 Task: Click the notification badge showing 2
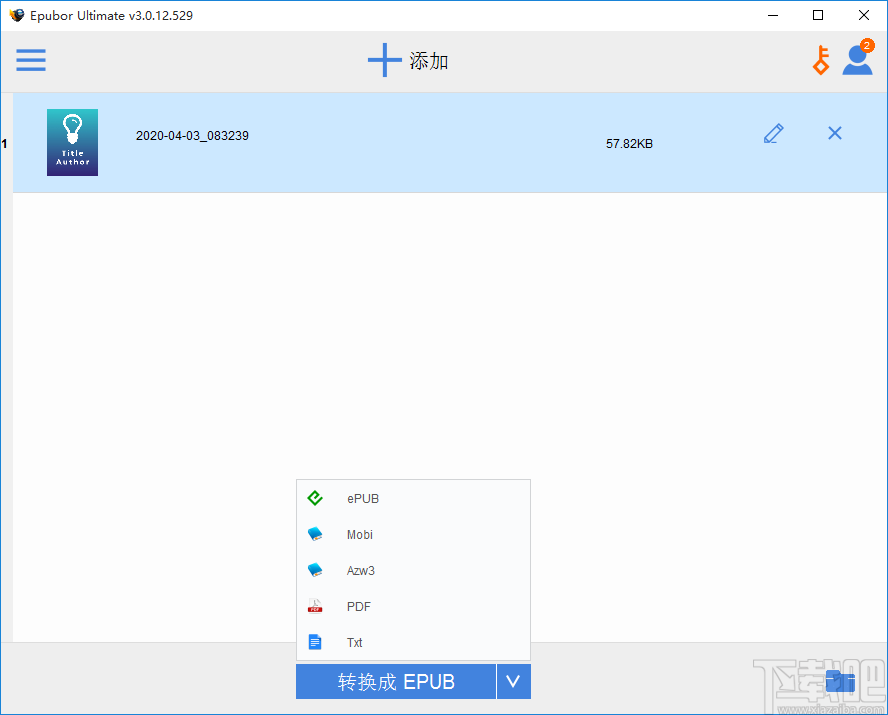866,46
